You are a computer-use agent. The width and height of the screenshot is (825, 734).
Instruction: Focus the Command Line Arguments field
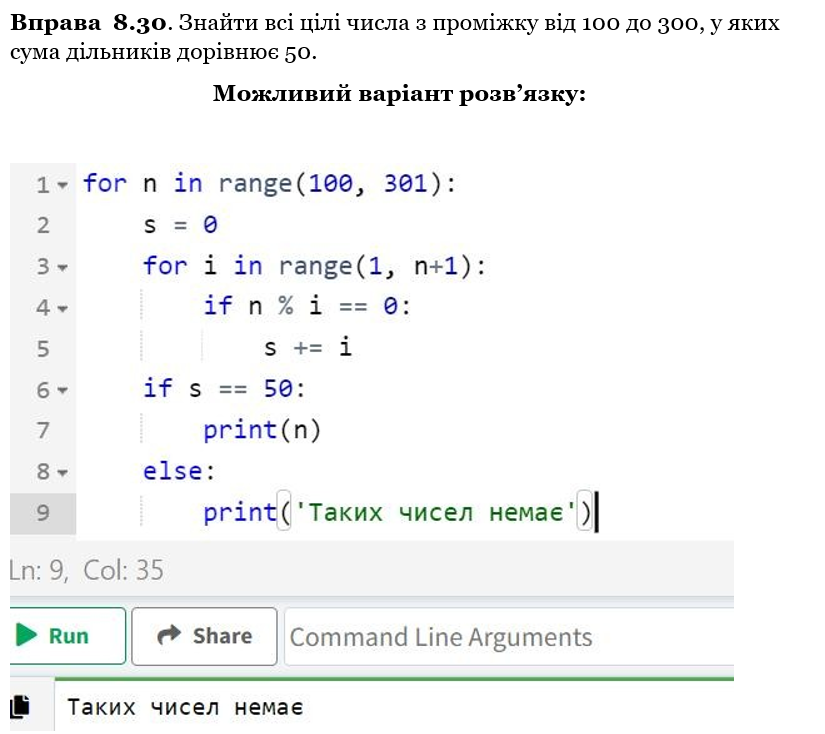509,637
